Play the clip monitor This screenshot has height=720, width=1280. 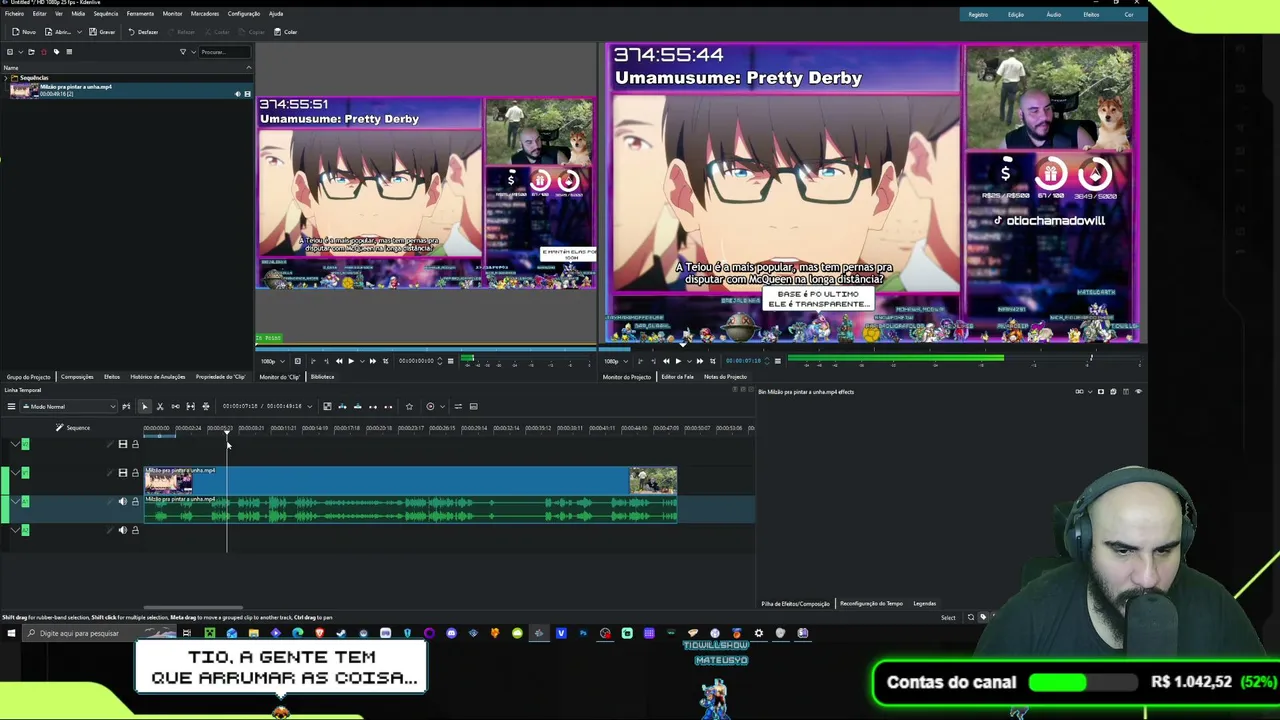pyautogui.click(x=350, y=361)
